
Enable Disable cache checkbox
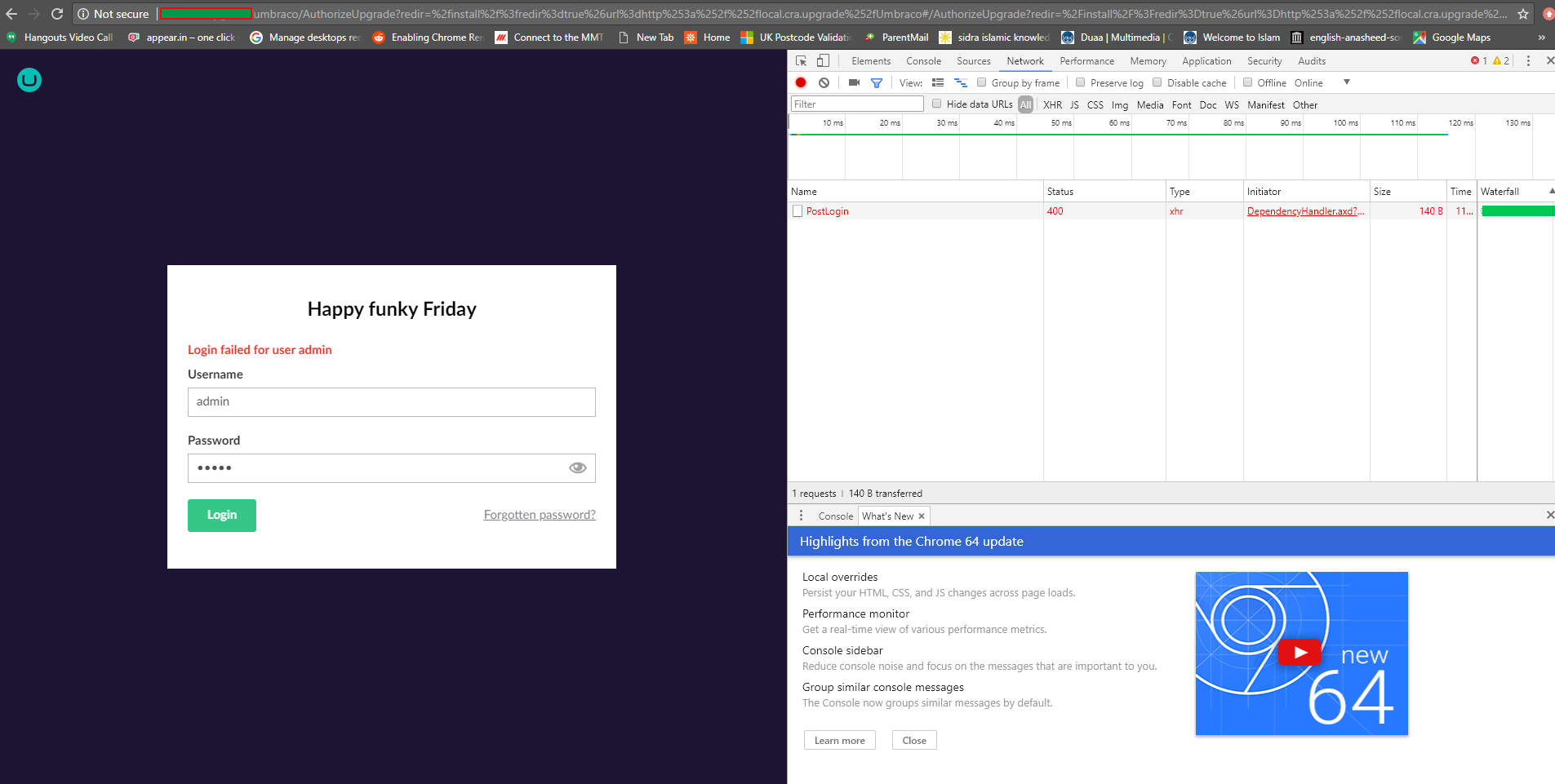coord(1157,82)
